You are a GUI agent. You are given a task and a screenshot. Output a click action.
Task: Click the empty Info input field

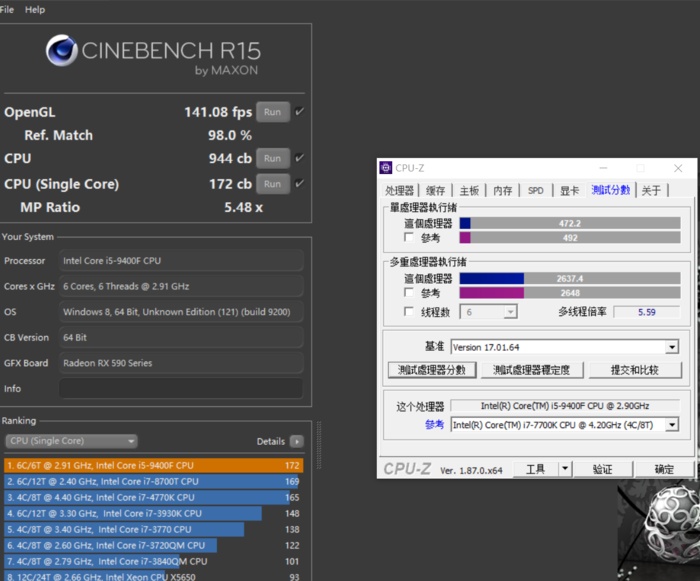coord(181,388)
